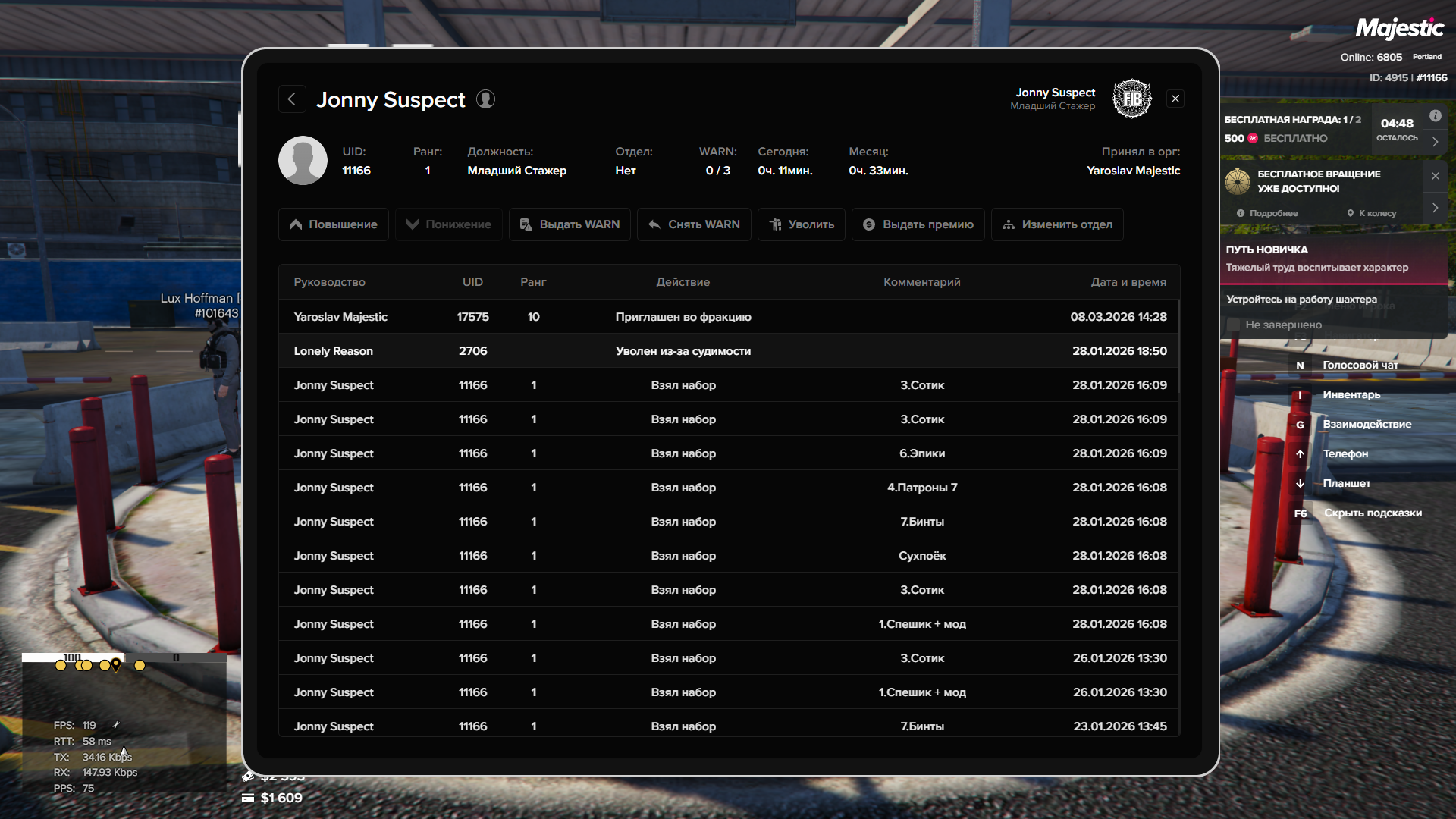Click the Выдать WARN button
Image resolution: width=1456 pixels, height=819 pixels.
570,224
